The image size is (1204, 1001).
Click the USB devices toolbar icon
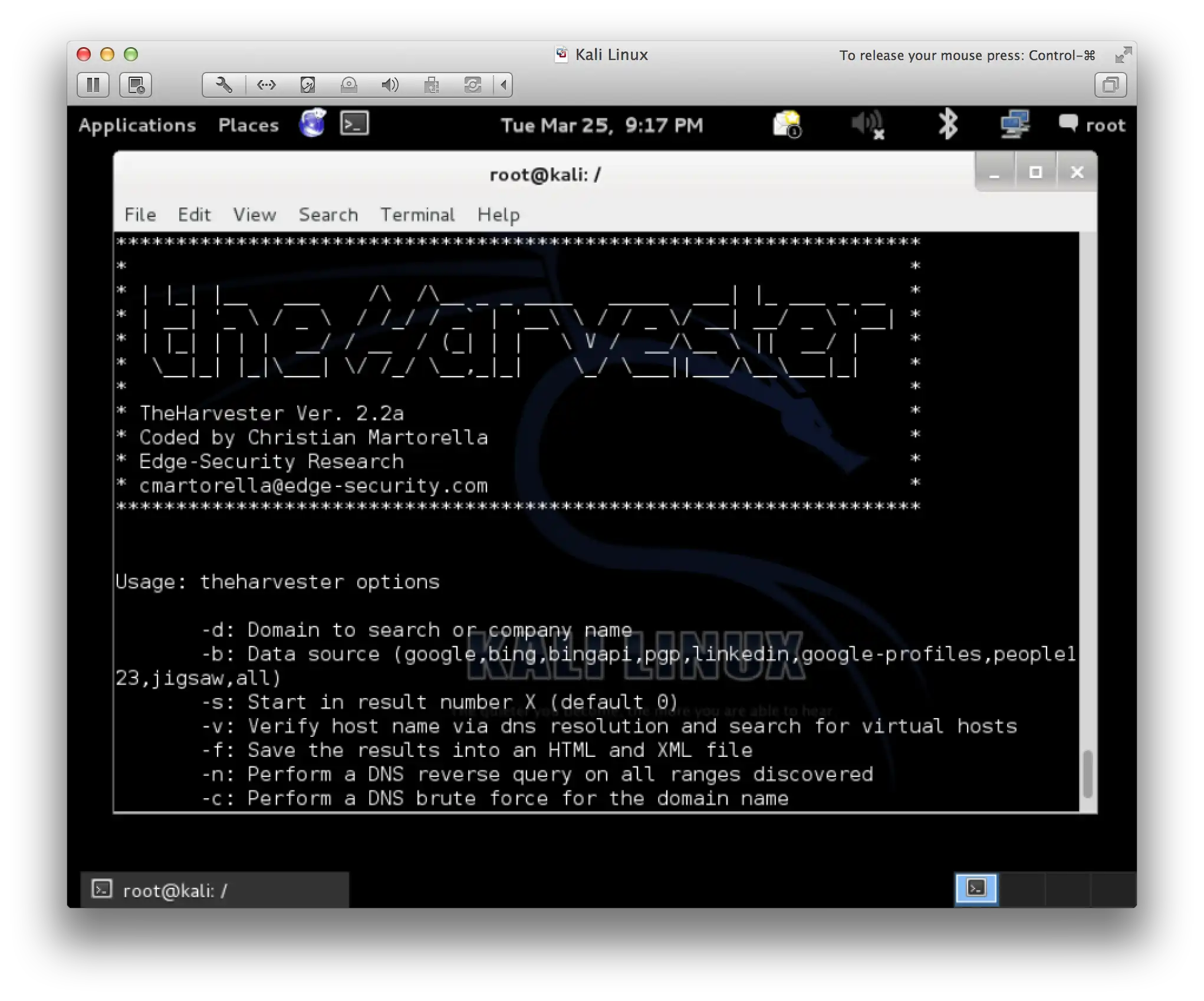pos(432,85)
